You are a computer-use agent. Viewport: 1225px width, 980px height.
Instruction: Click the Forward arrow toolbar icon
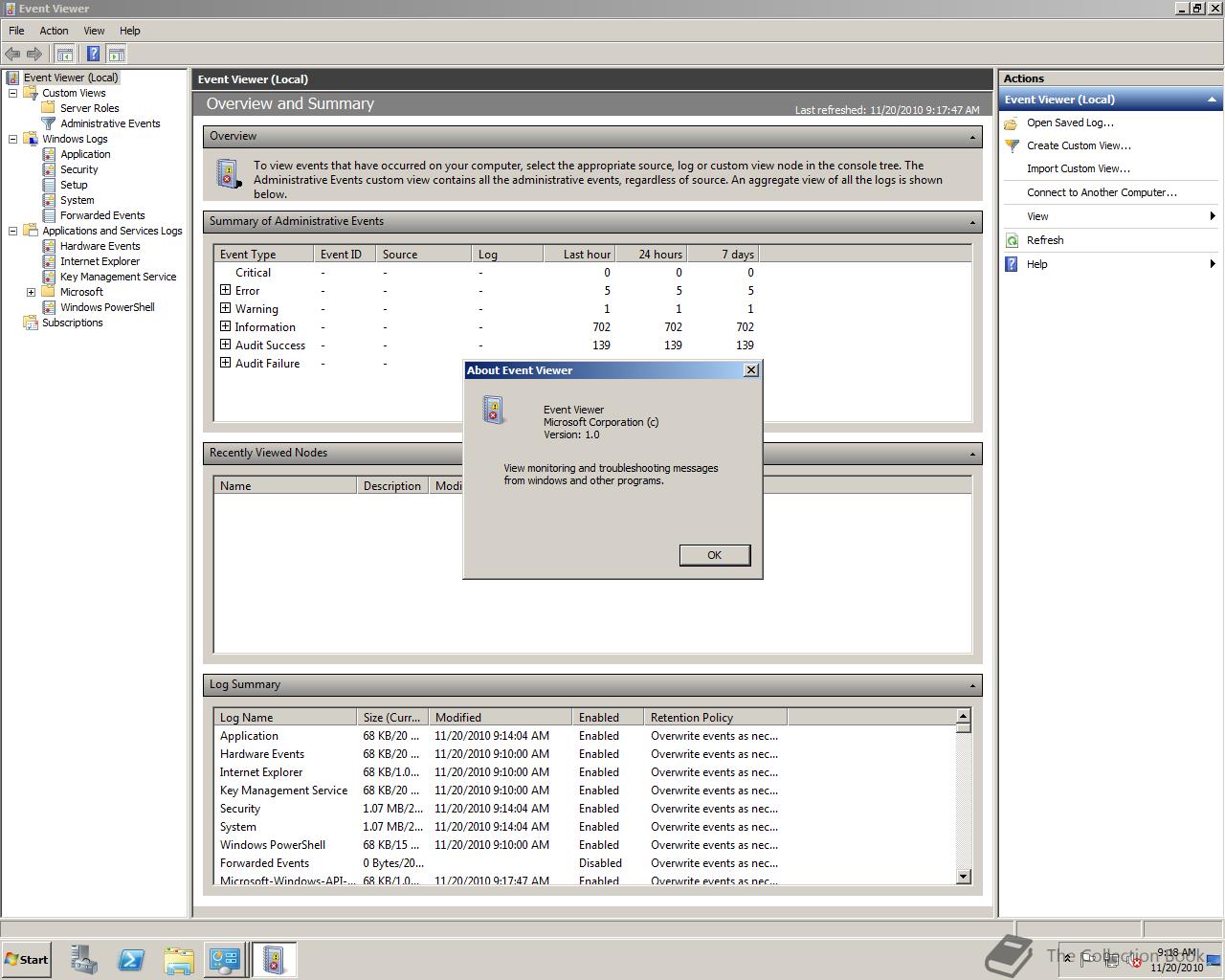34,55
